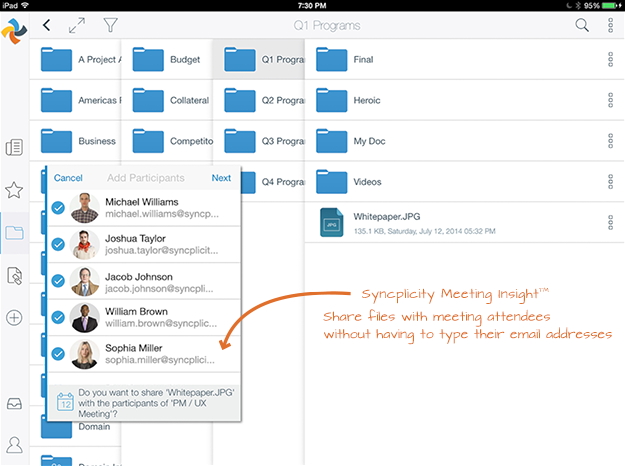Tap Next in Add Participants

click(221, 178)
